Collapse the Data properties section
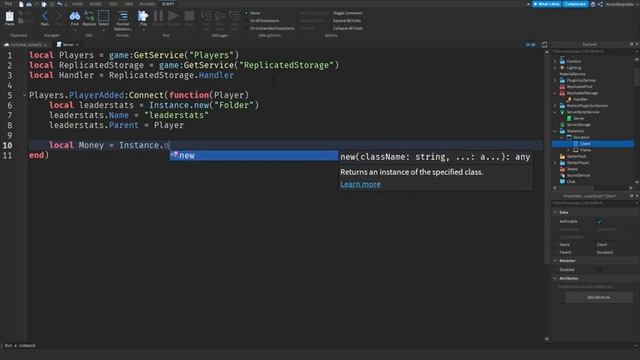This screenshot has width=640, height=360. [x=555, y=213]
